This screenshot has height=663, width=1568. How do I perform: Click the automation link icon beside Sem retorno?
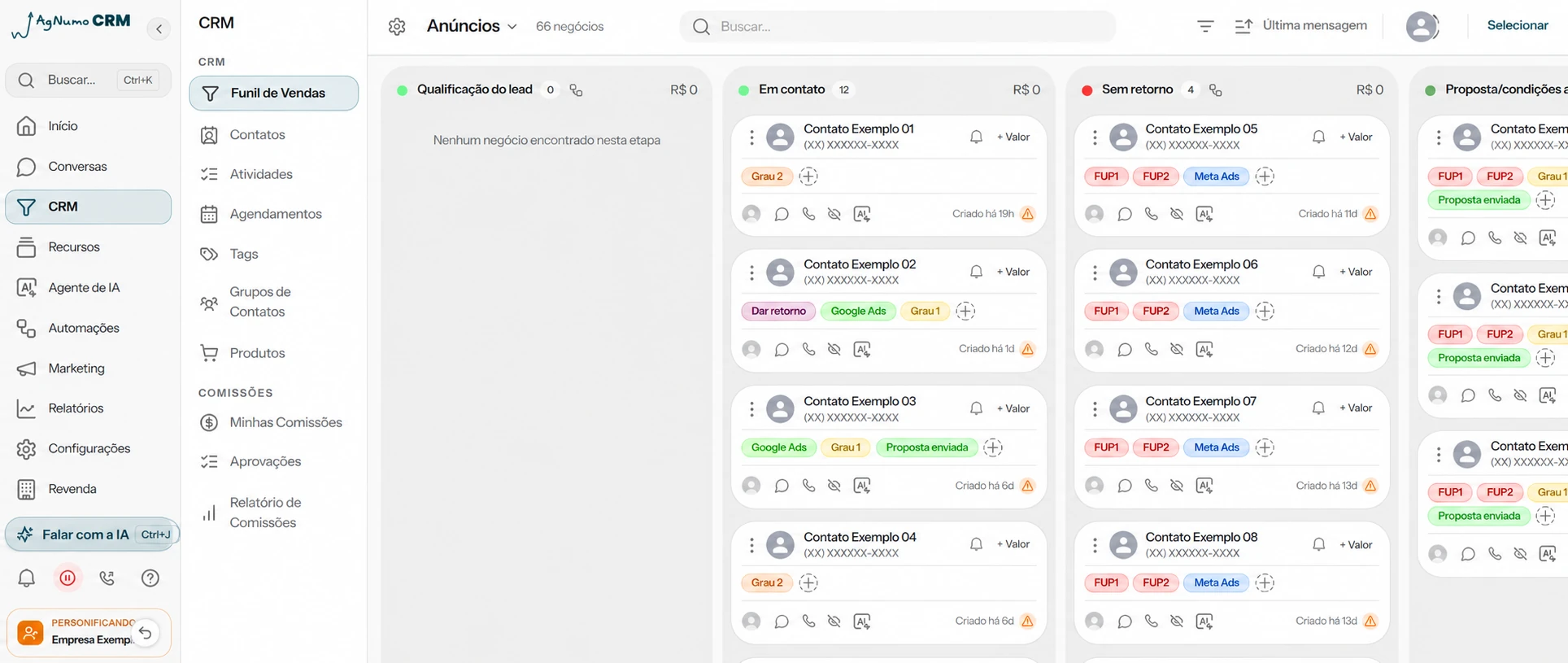(1215, 90)
